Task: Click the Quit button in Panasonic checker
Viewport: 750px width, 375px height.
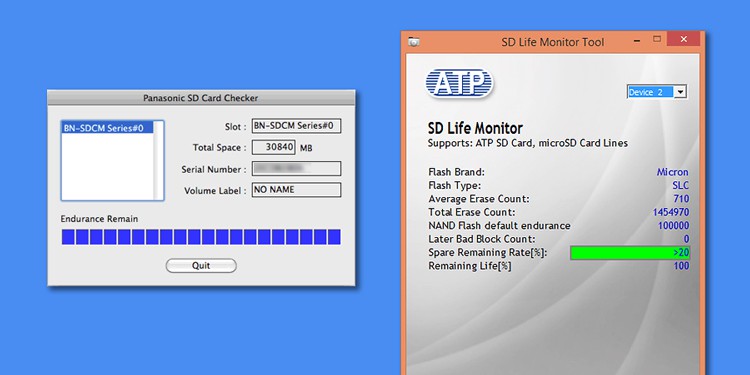Action: pyautogui.click(x=201, y=265)
